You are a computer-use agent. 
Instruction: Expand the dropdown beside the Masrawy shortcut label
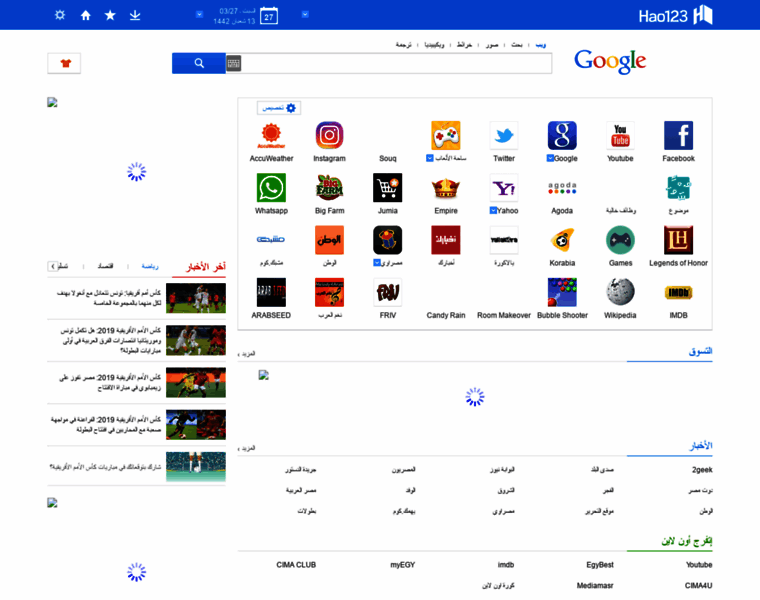coord(377,263)
